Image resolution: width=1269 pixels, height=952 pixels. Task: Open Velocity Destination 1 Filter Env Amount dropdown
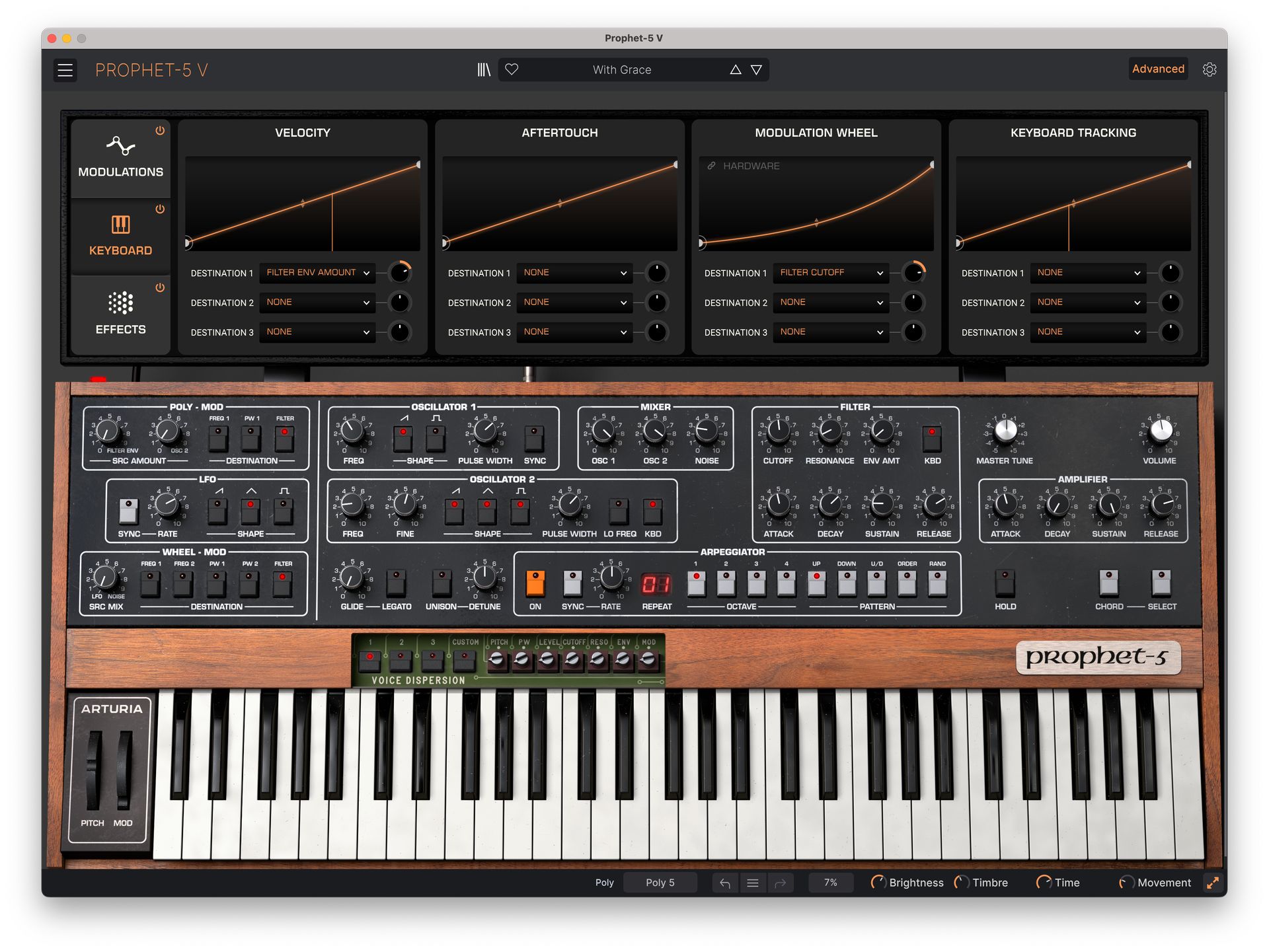click(317, 273)
